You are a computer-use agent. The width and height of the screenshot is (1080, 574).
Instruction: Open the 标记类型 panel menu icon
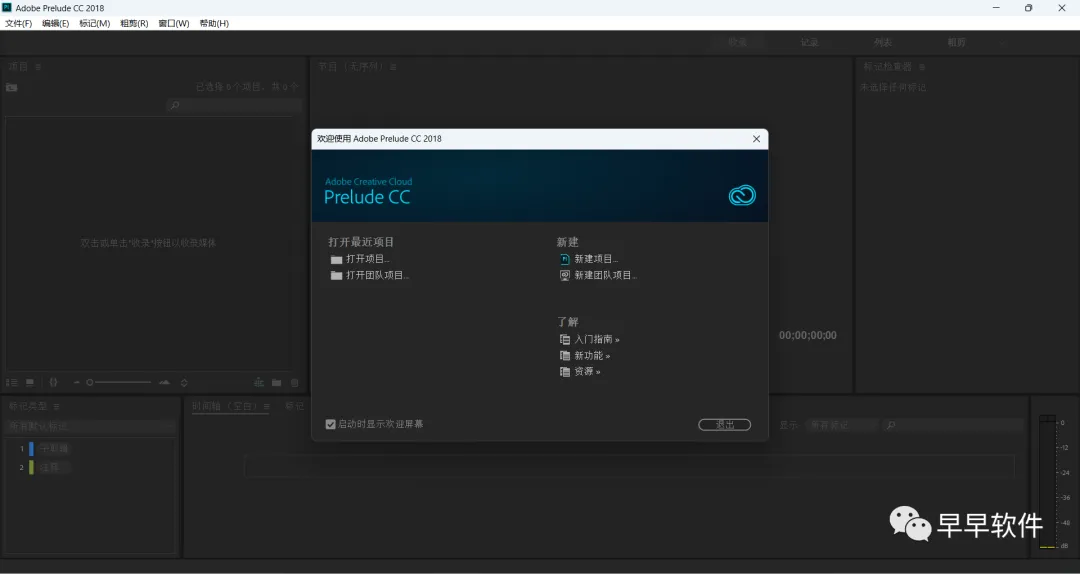coord(56,407)
